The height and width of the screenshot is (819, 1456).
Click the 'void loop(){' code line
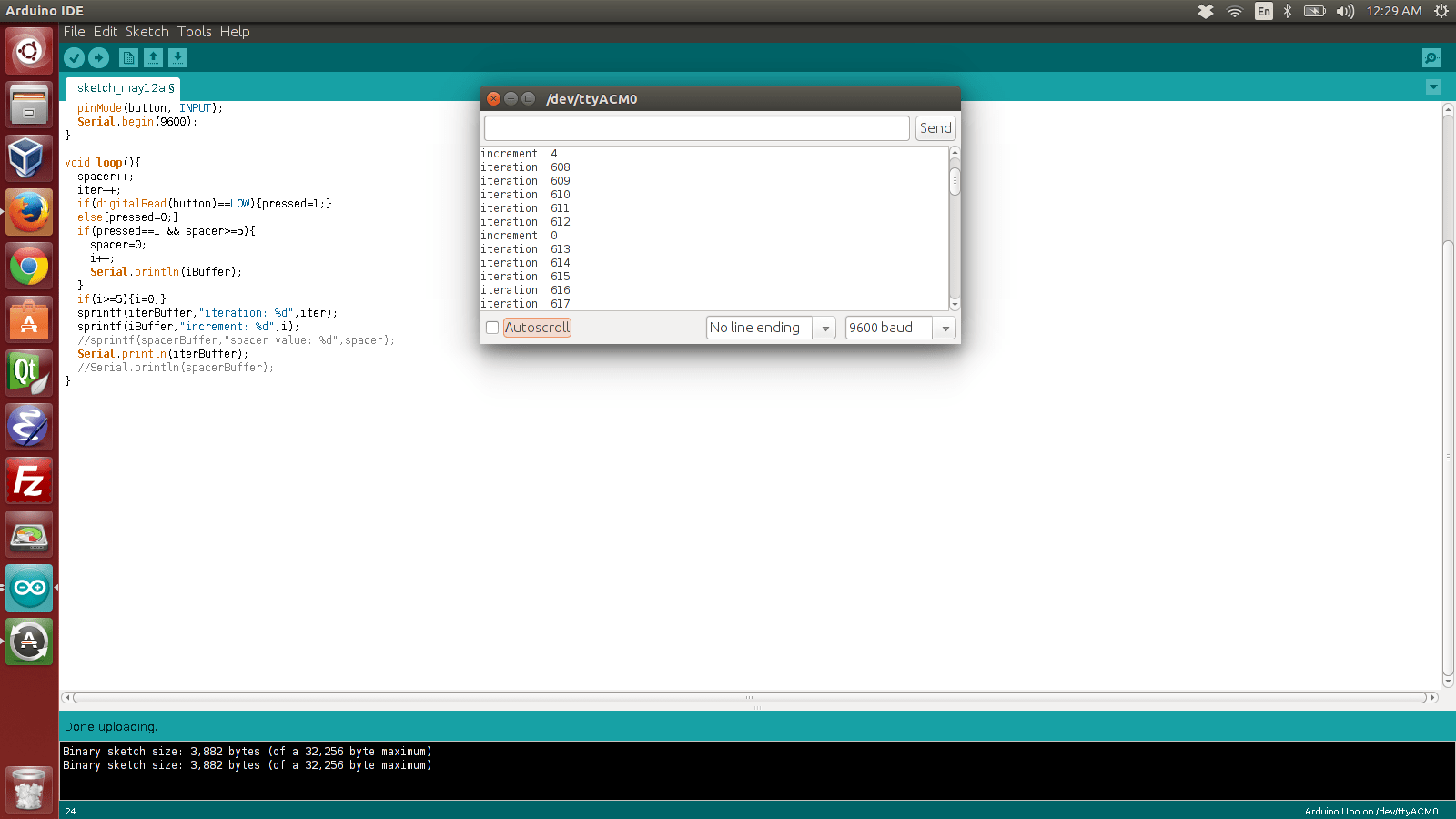pyautogui.click(x=103, y=163)
